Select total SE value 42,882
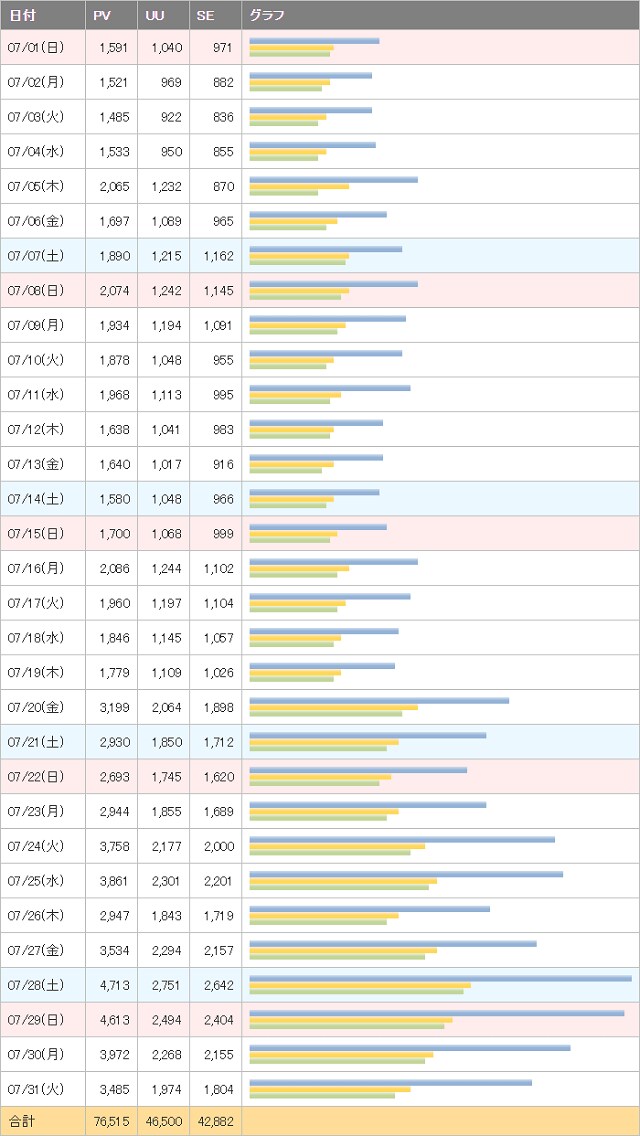Image resolution: width=640 pixels, height=1136 pixels. point(216,1122)
